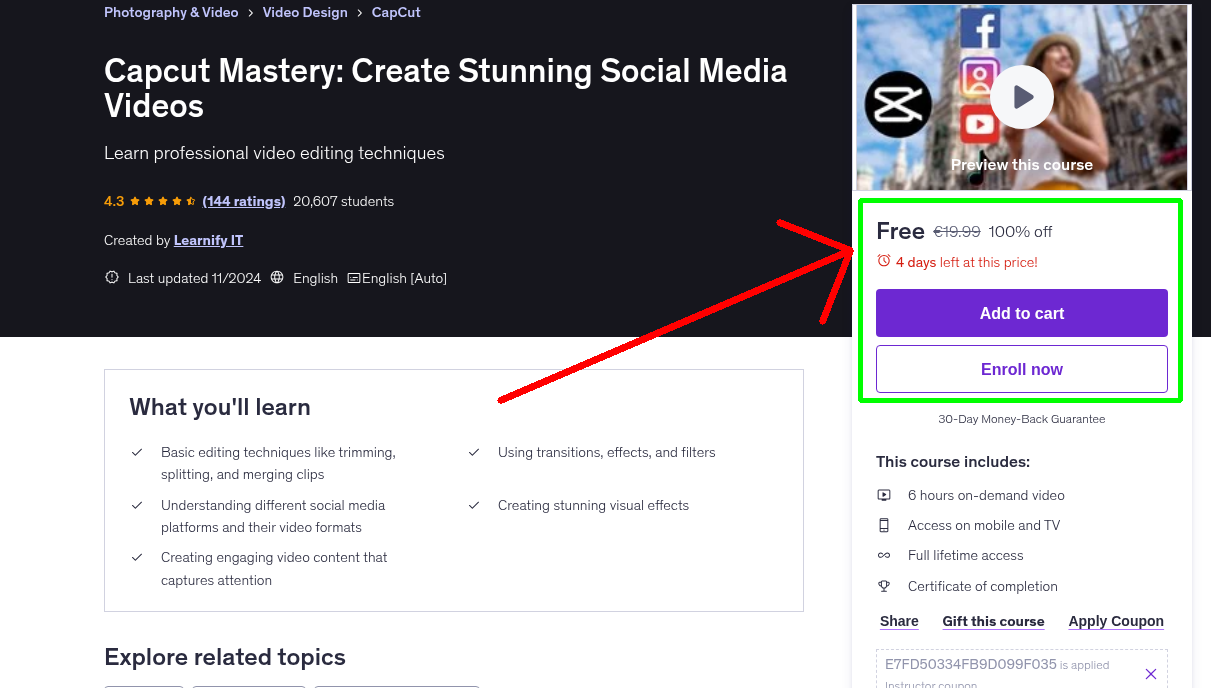Screen dimensions: 1211x688
Task: Click the 100% off text
Action: click(1020, 231)
